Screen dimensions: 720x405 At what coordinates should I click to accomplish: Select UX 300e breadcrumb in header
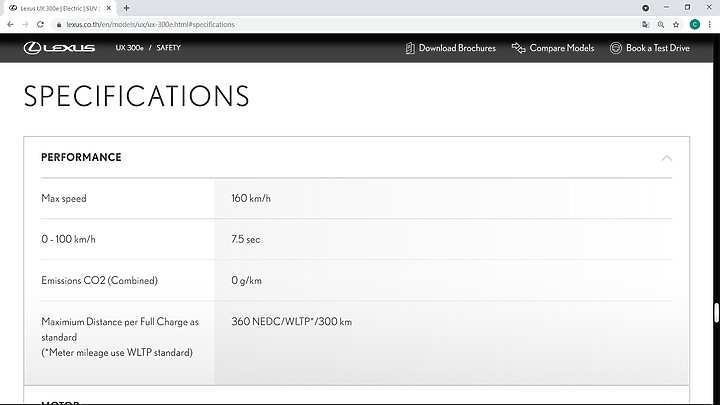[129, 48]
